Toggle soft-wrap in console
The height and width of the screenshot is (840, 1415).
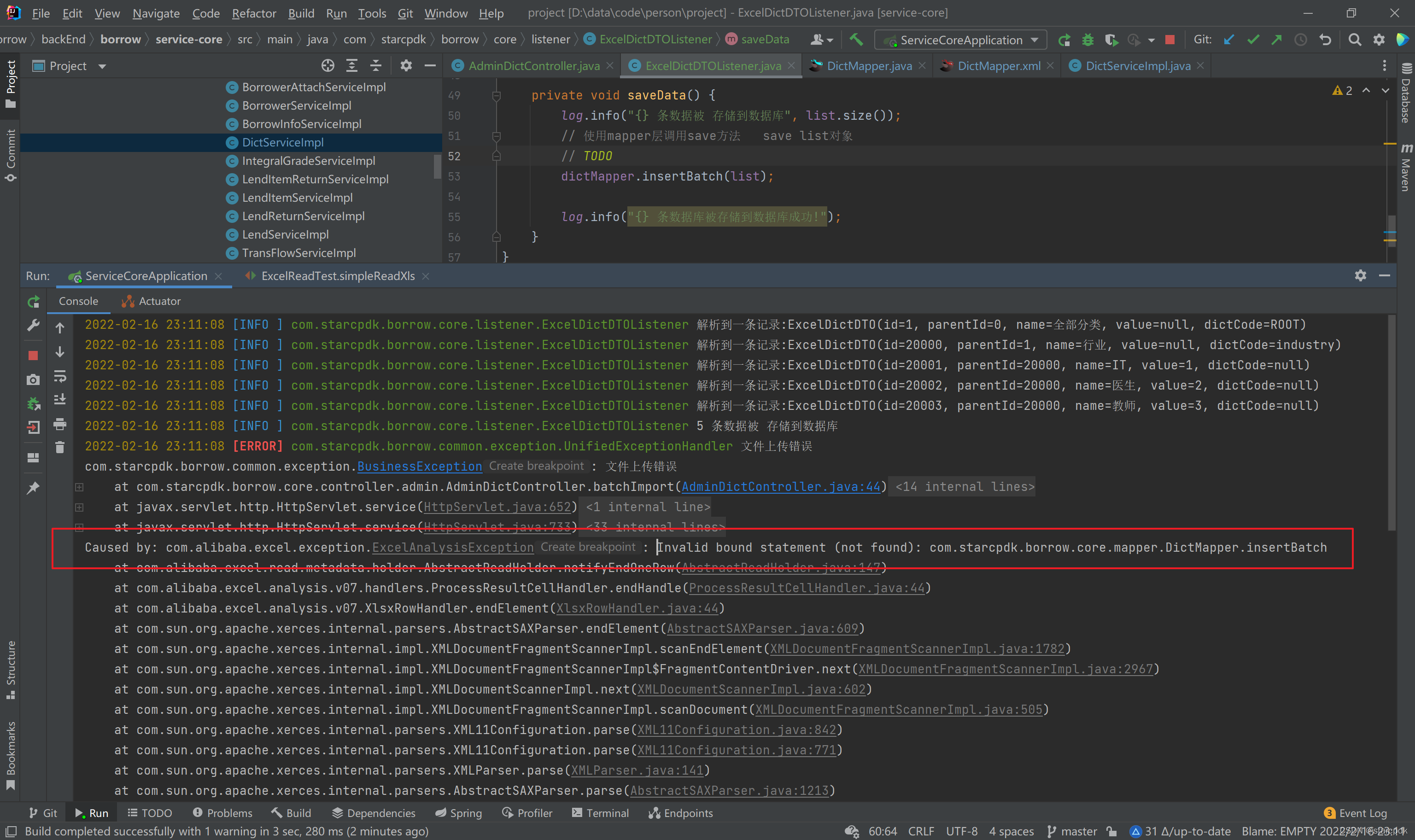click(x=60, y=376)
